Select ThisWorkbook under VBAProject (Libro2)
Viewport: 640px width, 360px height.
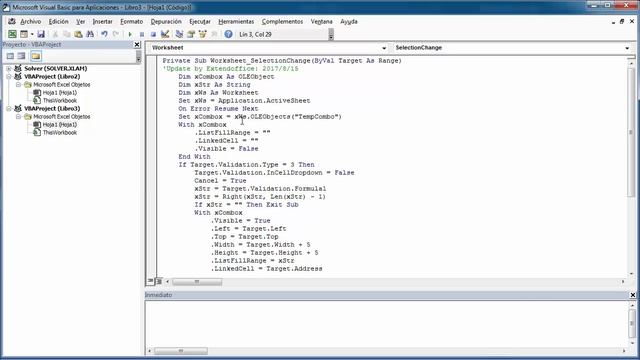[60, 100]
